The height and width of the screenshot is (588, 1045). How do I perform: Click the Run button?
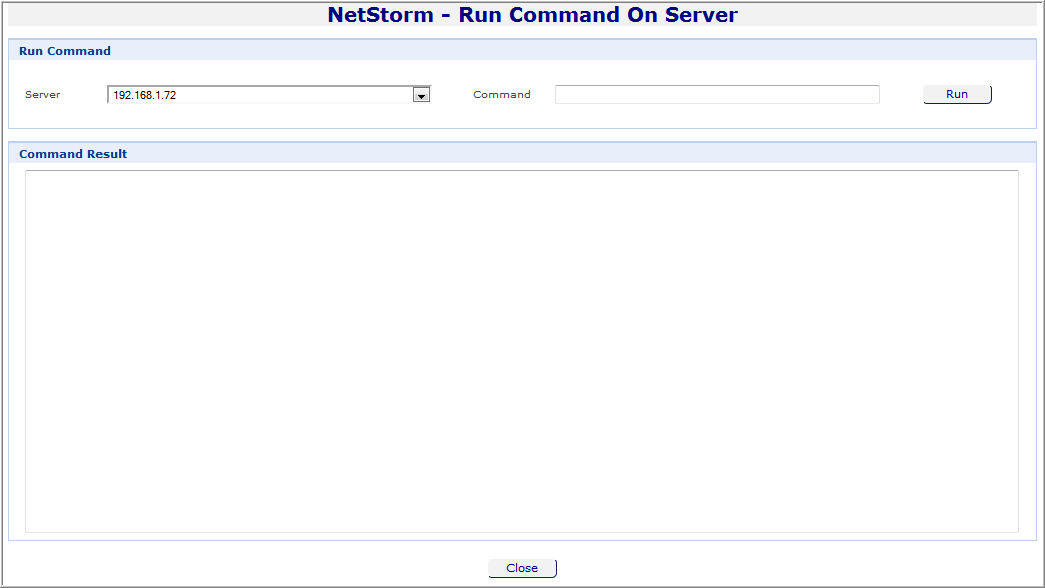point(957,95)
